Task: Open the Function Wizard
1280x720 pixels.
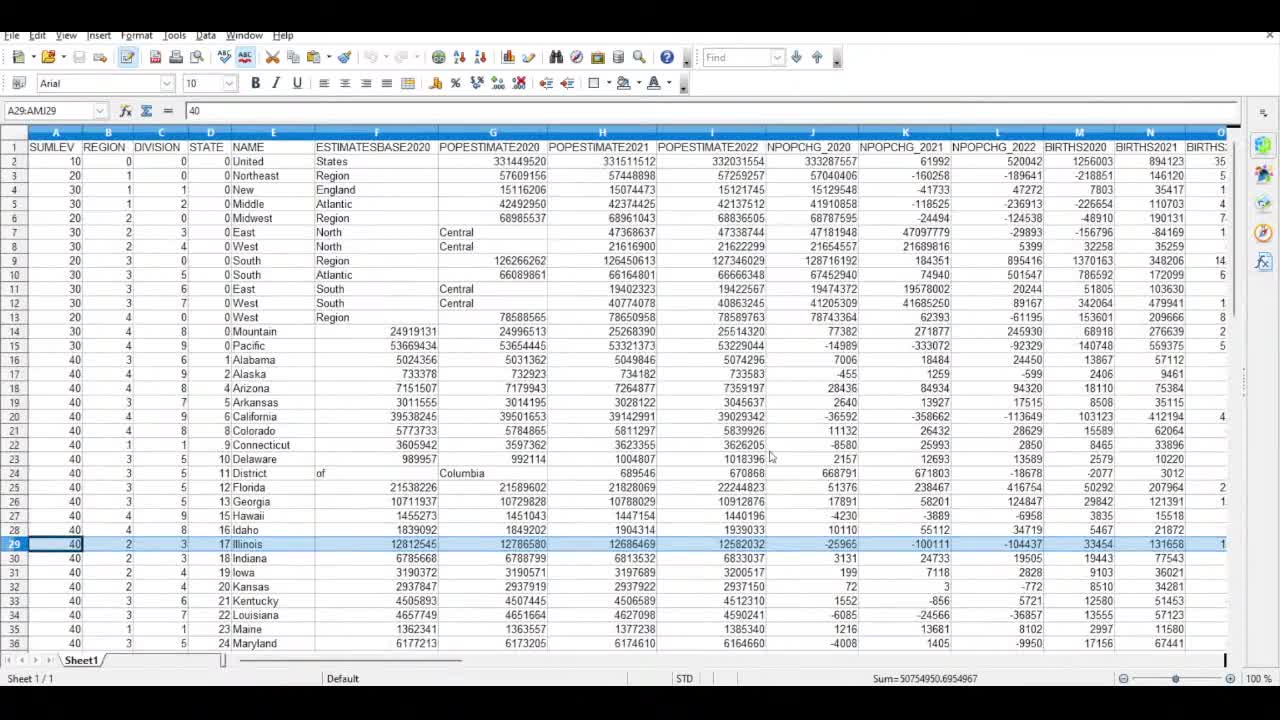Action: pos(126,111)
